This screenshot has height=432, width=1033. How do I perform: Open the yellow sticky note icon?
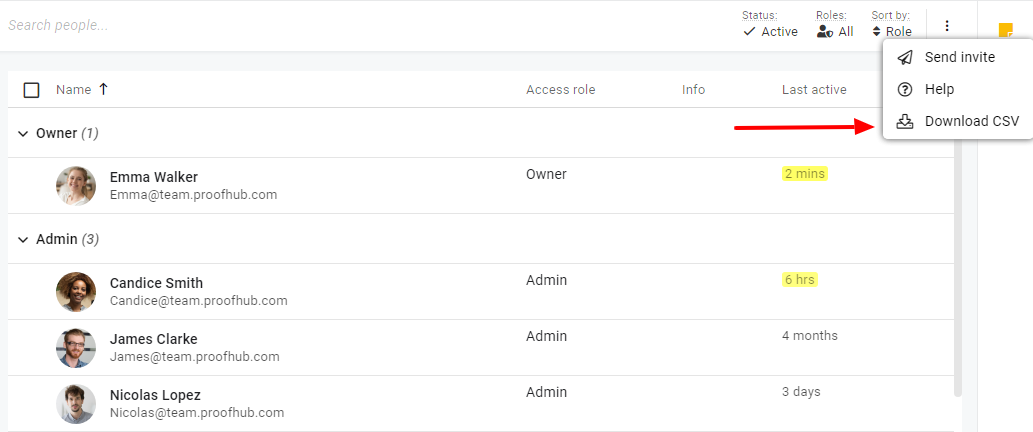pos(1005,31)
